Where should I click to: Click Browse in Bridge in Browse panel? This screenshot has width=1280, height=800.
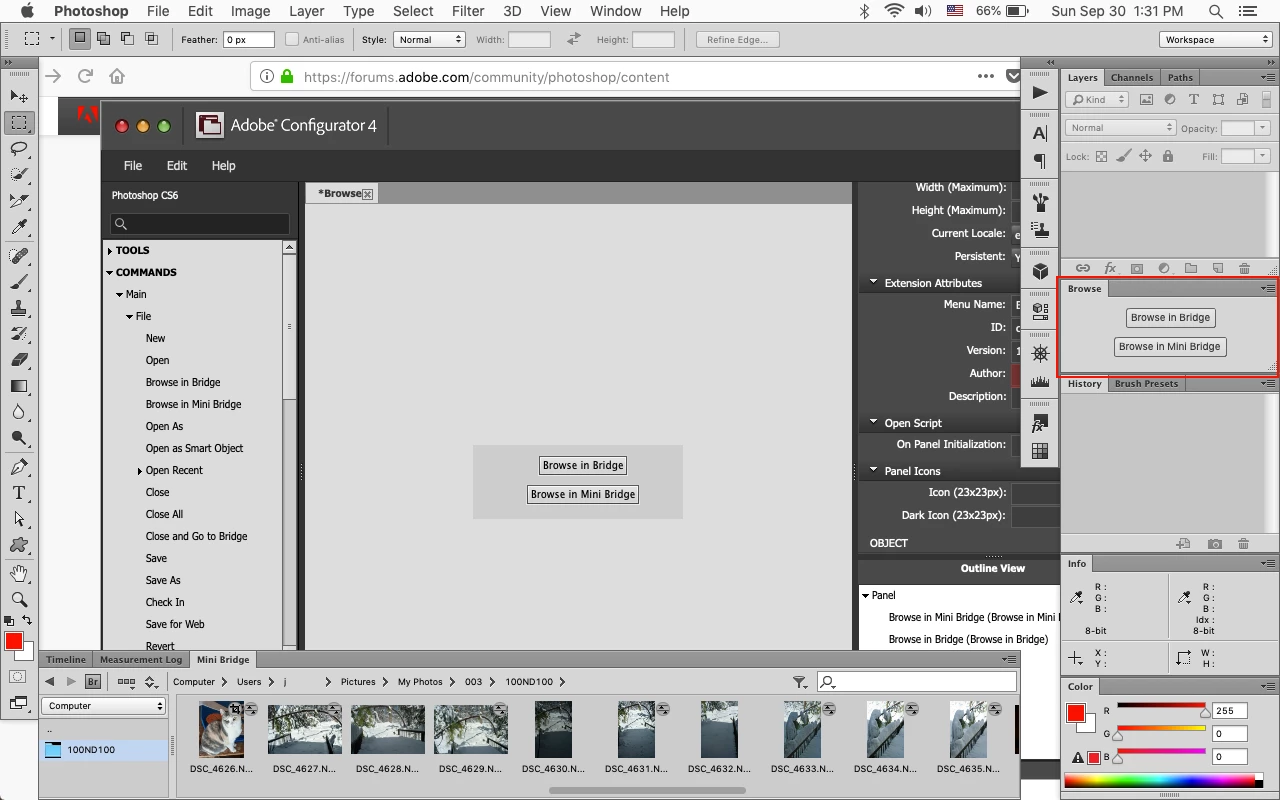[x=1170, y=318]
